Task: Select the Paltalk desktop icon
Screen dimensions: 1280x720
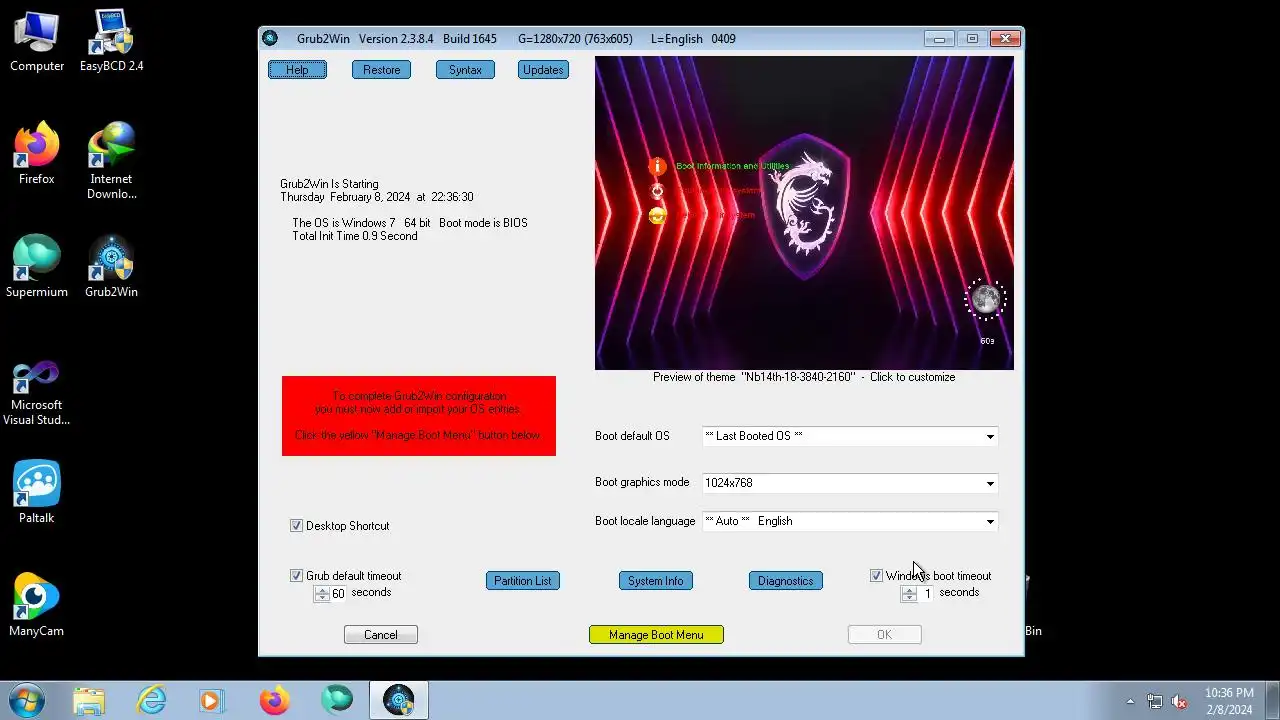Action: 36,493
